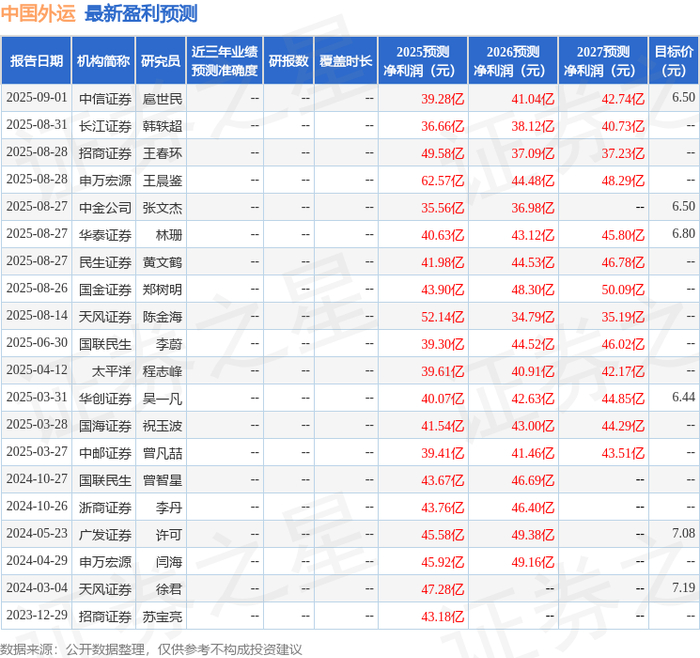
Task: Click the 7.08 target price
Action: 683,533
